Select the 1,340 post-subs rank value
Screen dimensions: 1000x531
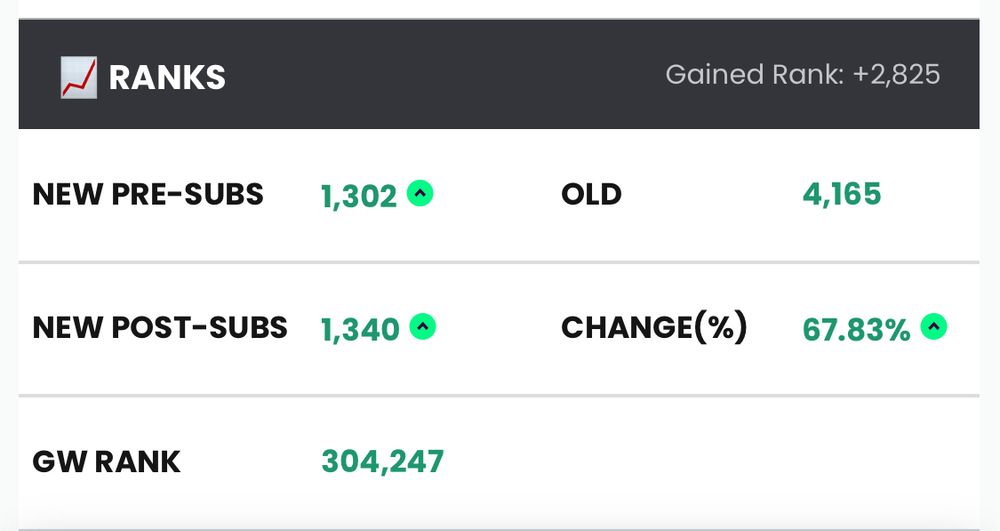[x=360, y=329]
